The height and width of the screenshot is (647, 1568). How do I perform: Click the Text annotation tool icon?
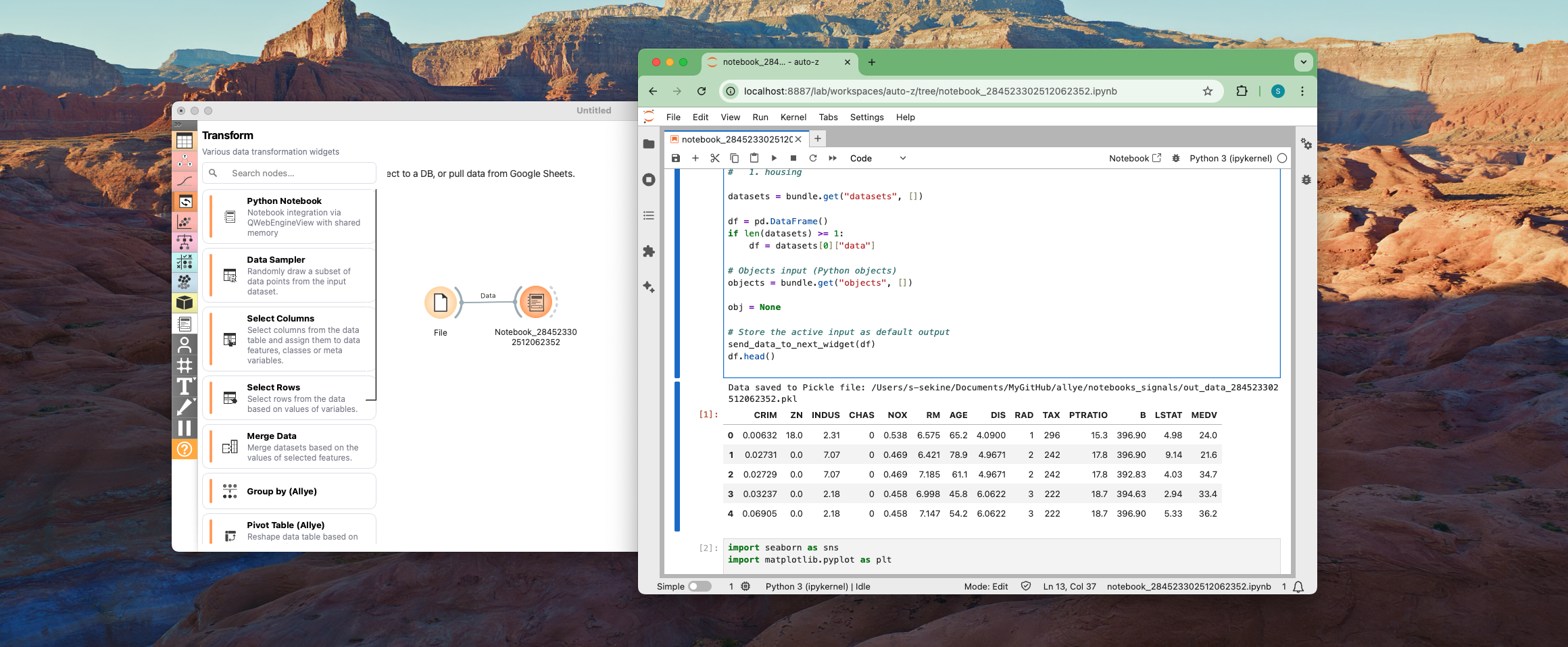185,386
